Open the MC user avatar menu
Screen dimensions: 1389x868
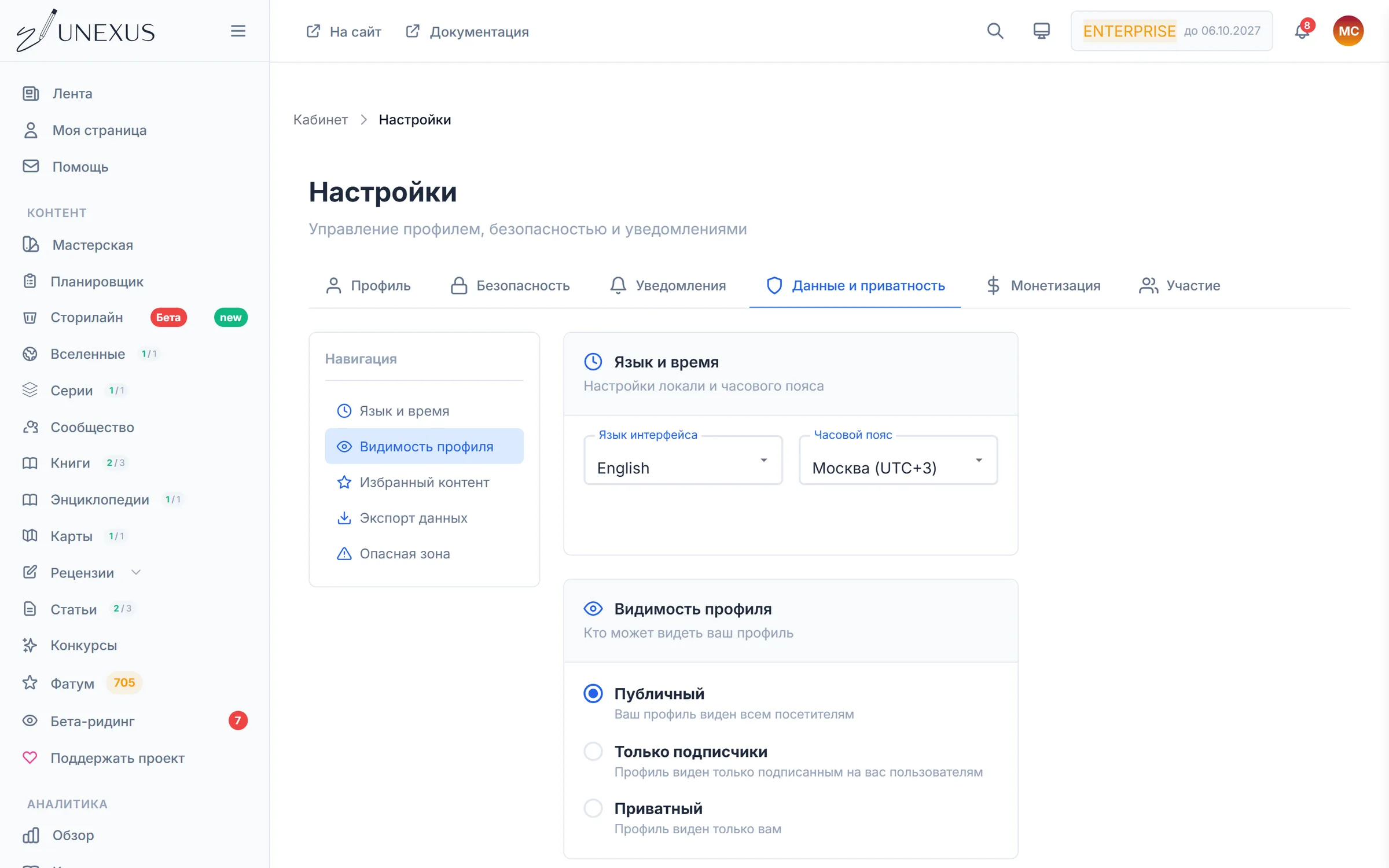pos(1348,31)
